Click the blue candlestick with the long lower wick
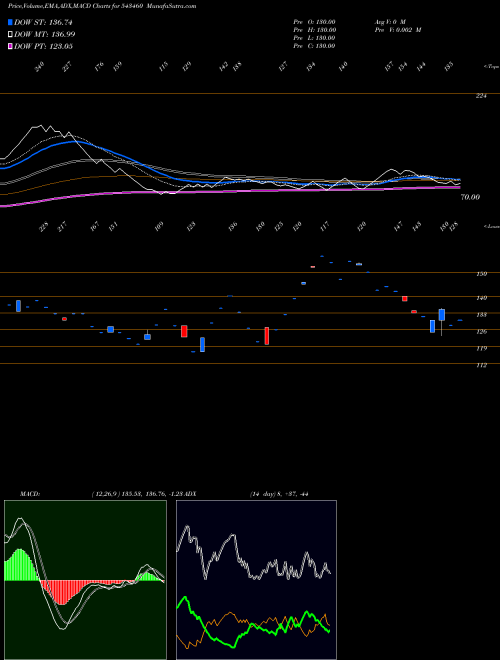Screen dimensions: 500x660 click(441, 322)
